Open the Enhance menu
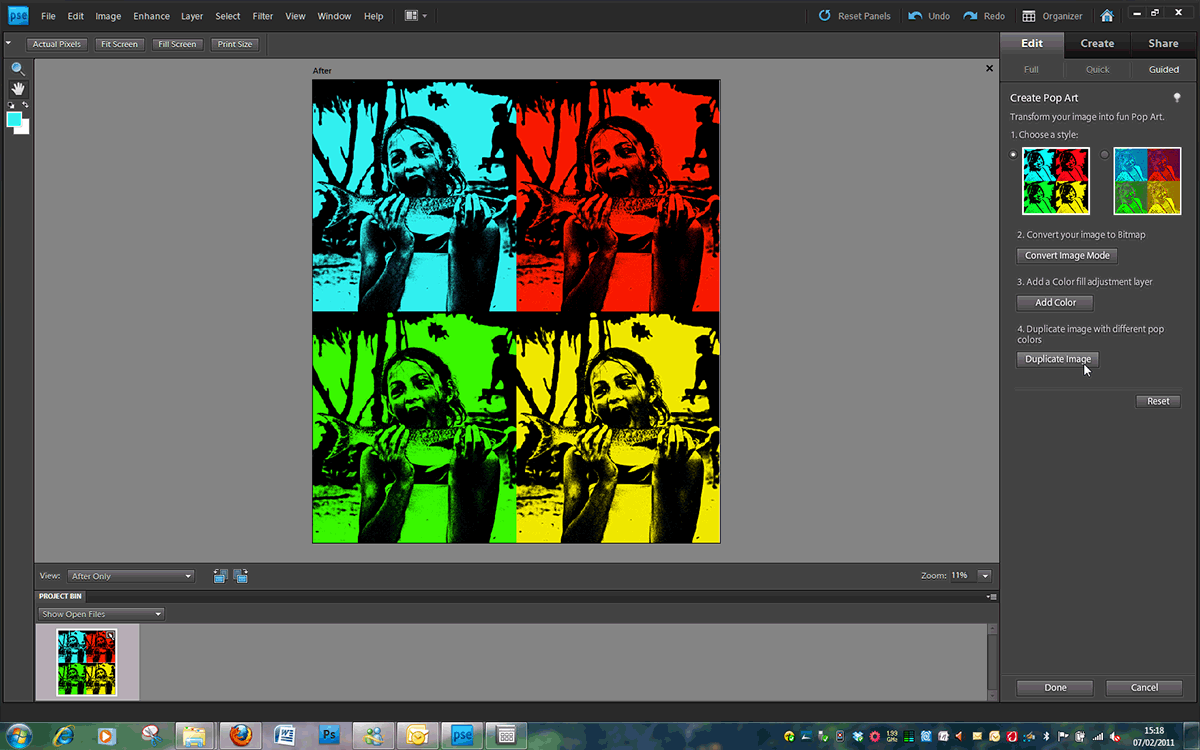 (x=152, y=16)
